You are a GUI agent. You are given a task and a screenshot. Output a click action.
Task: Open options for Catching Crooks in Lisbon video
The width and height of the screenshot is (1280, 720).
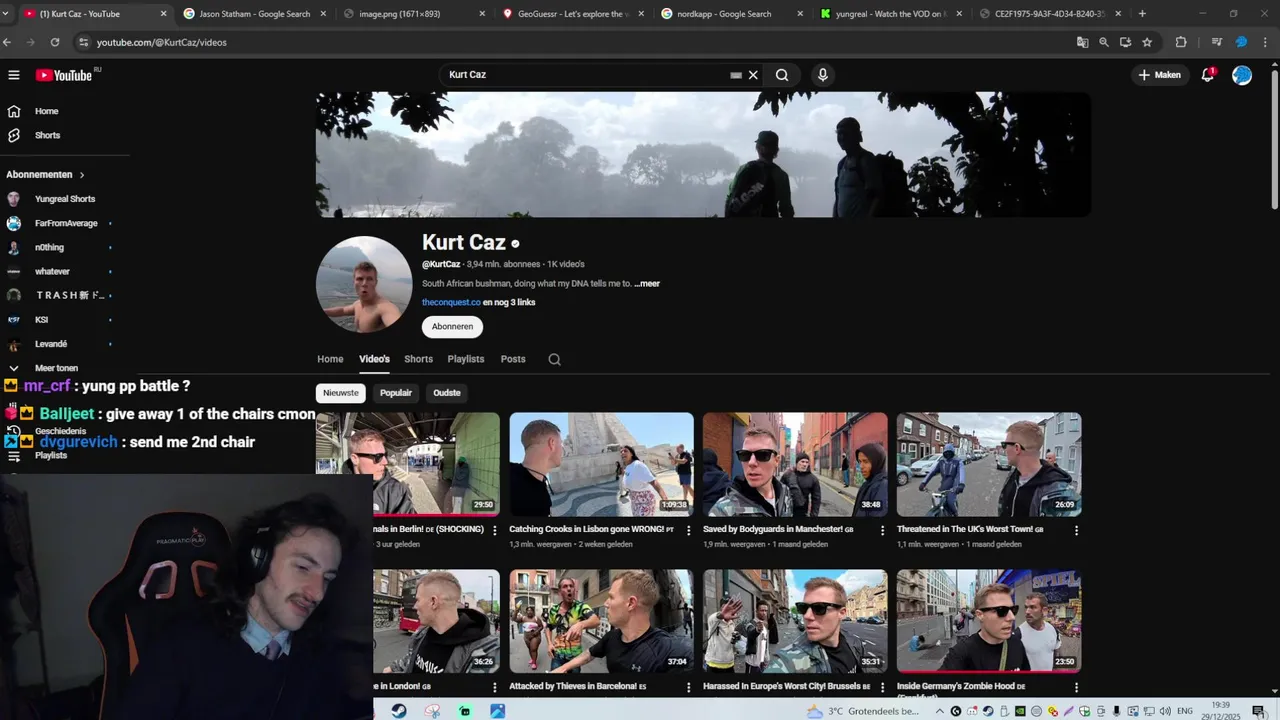[x=688, y=530]
